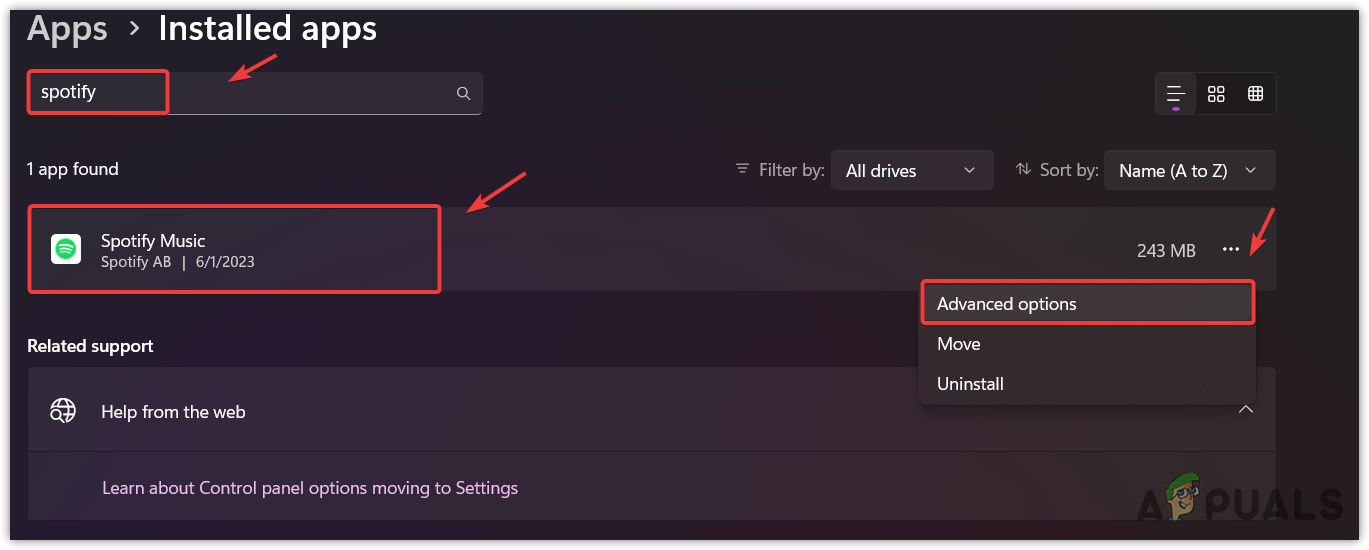Switch to table view layout
Screen dimensions: 1369x550
click(x=1255, y=94)
